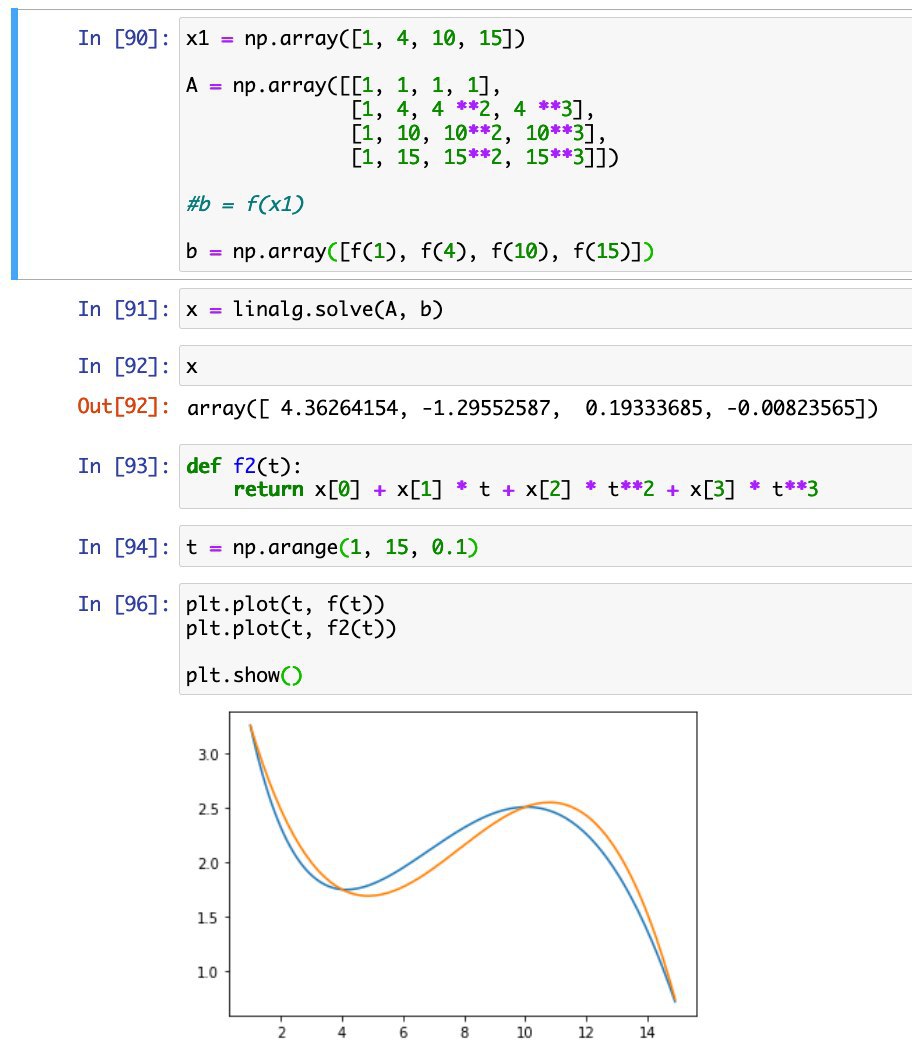
Task: Select the In [92]: prompt label
Action: click(x=124, y=366)
